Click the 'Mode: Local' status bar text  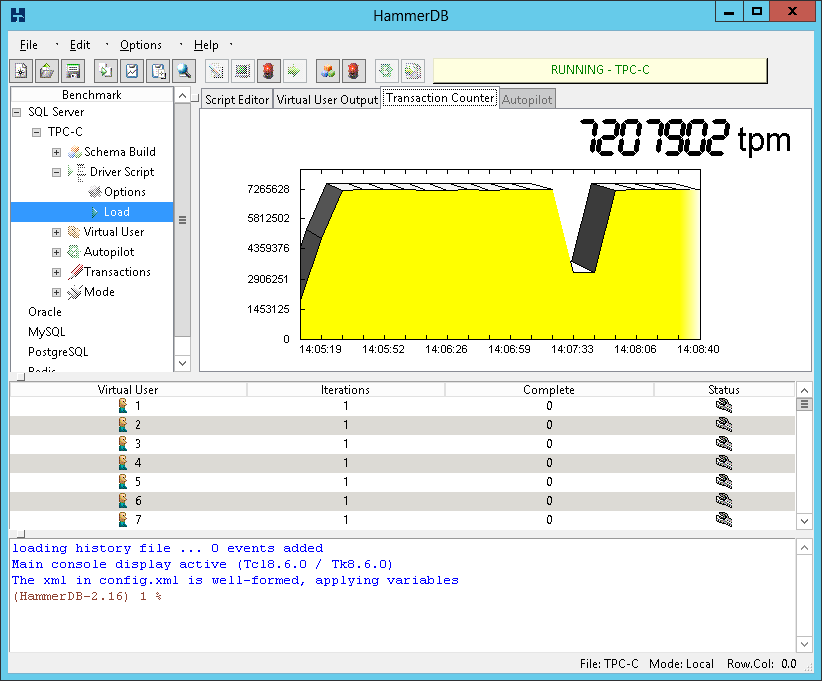681,664
